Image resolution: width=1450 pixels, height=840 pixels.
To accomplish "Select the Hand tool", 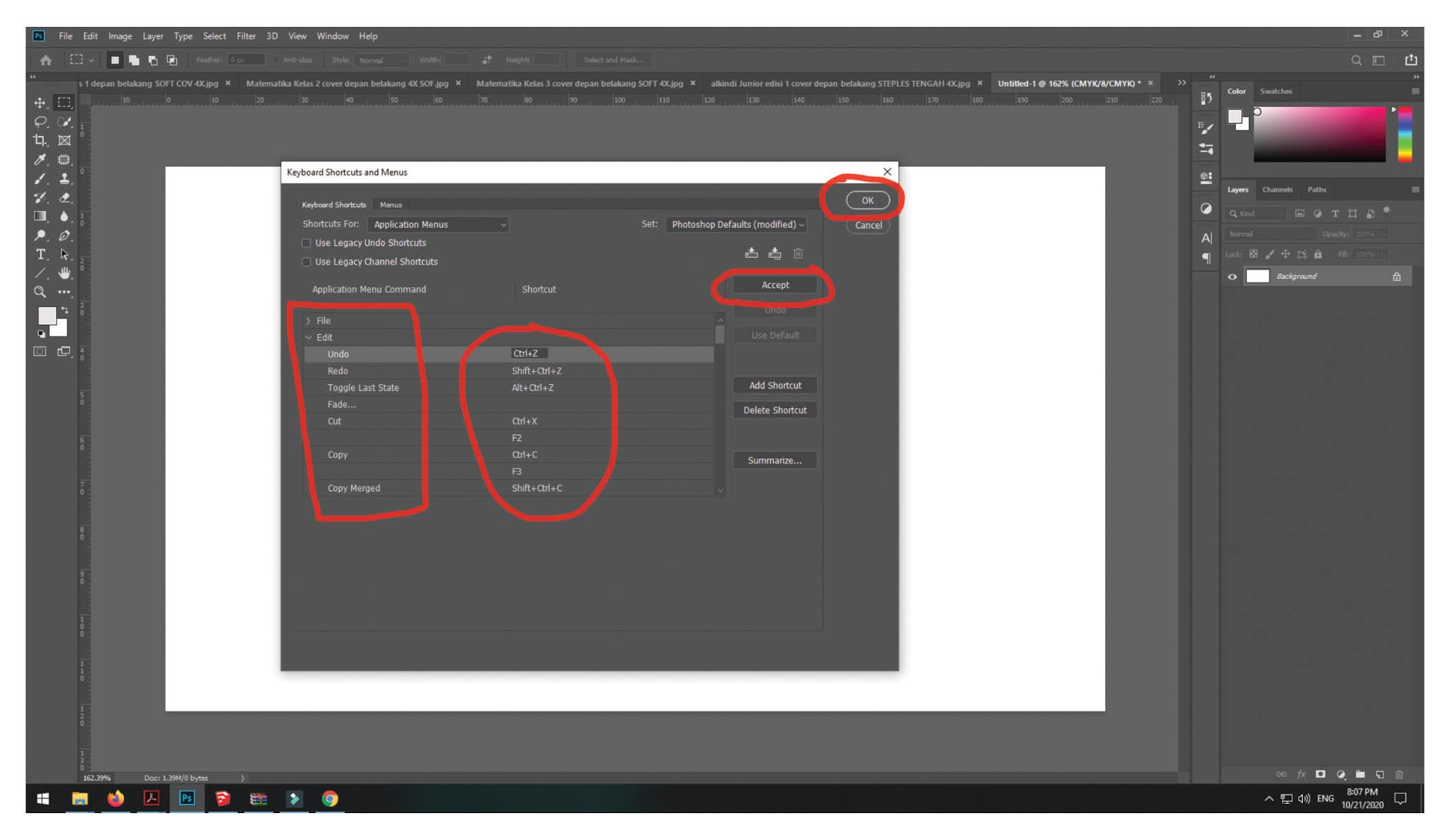I will tap(64, 273).
